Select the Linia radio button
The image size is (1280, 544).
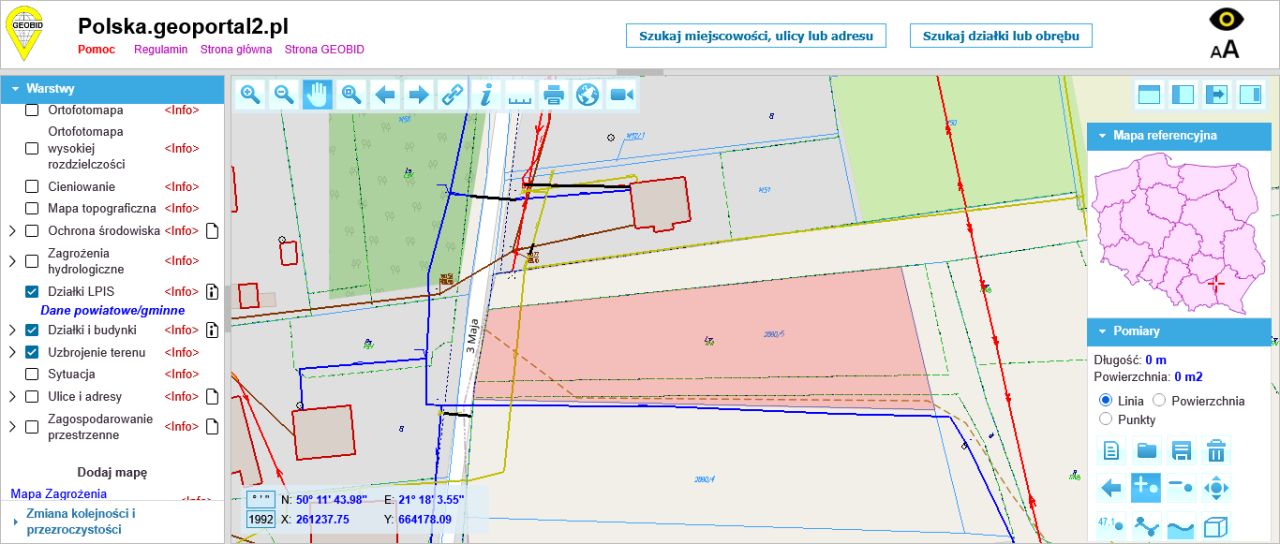coord(1105,400)
